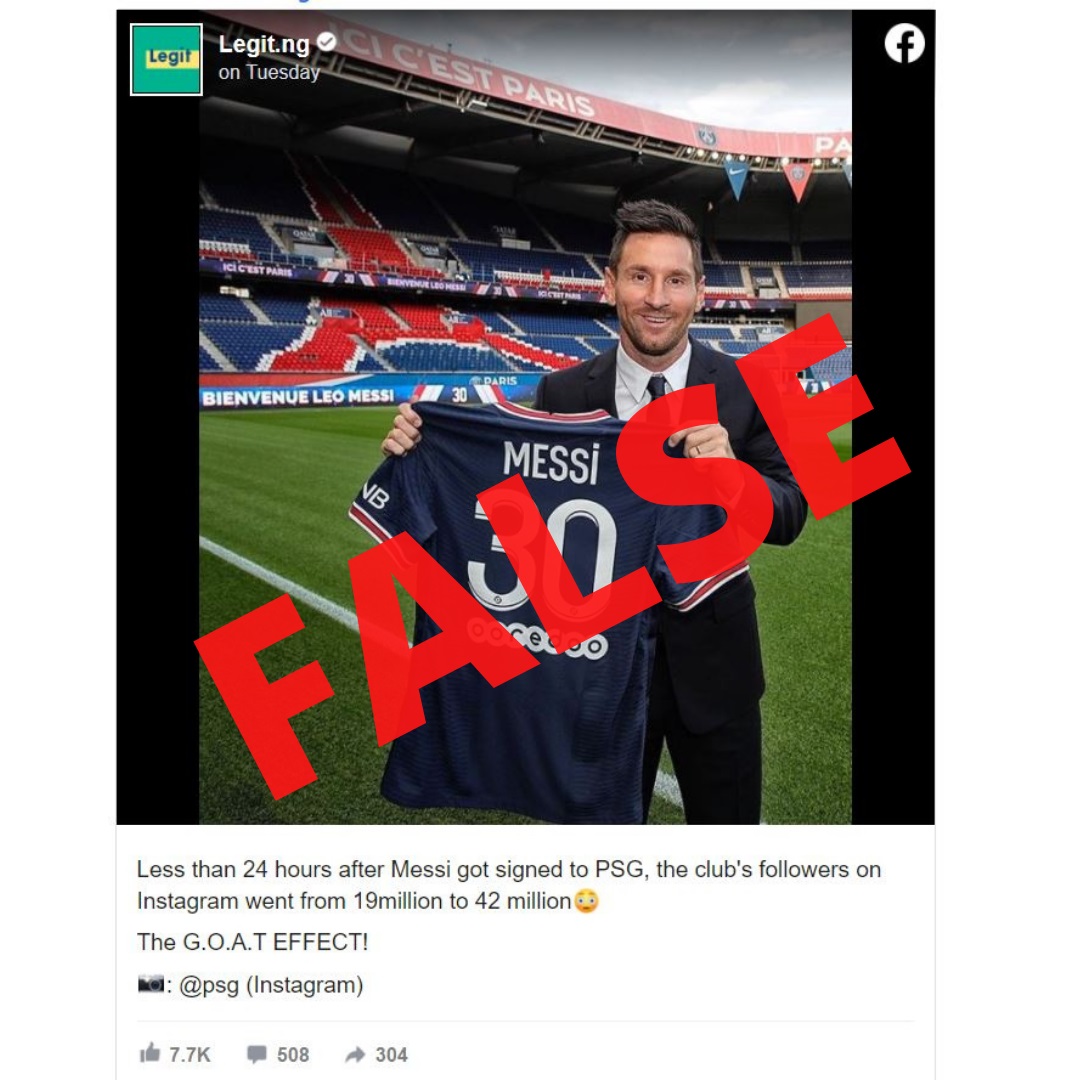
Task: Open the @psg (Instagram) credit text
Action: [x=271, y=985]
